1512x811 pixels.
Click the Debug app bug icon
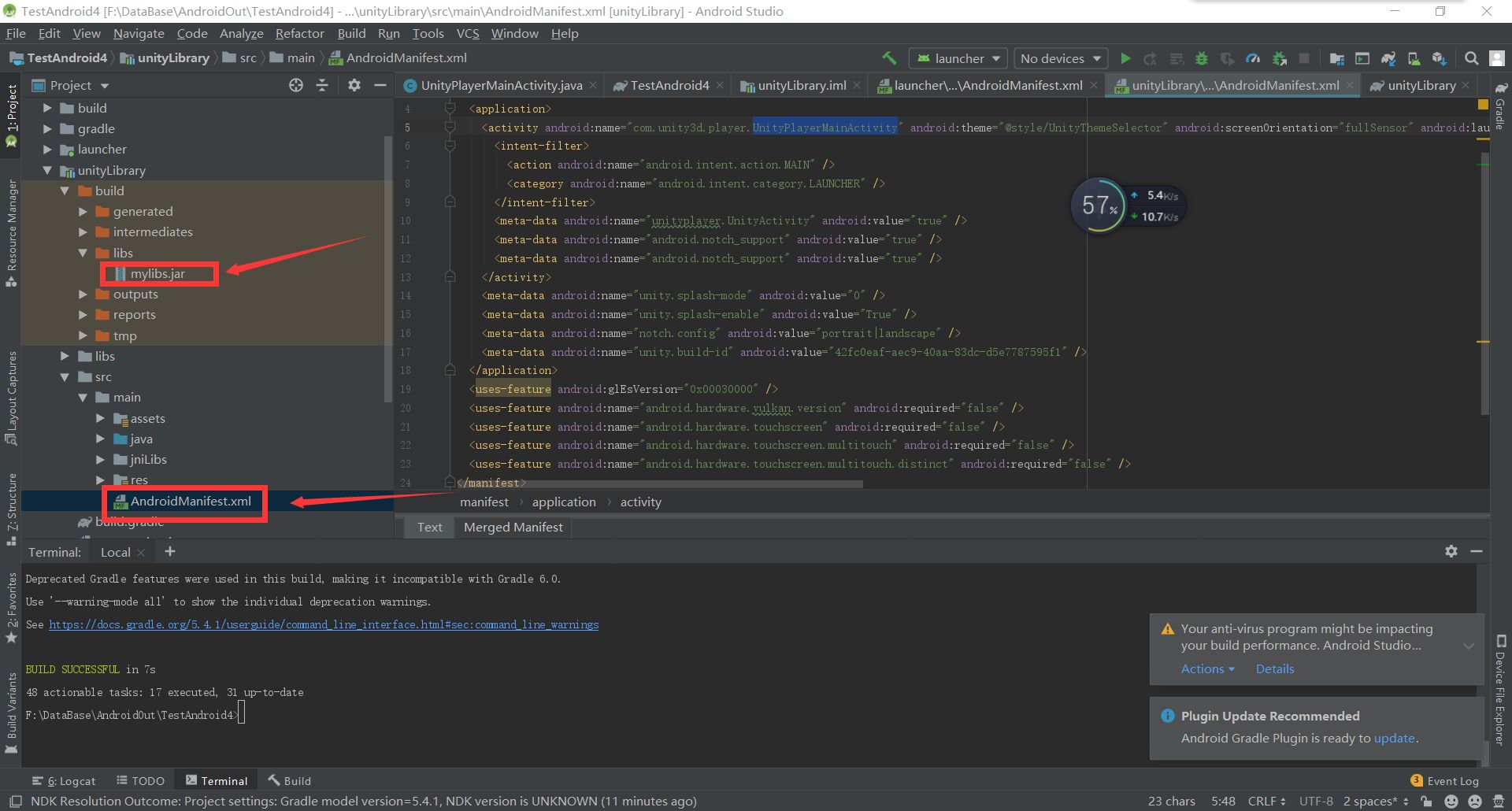click(1202, 58)
